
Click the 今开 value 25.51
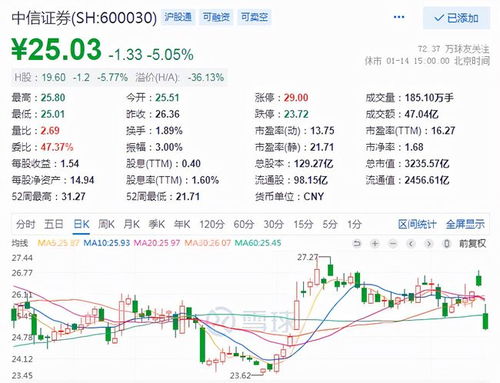pyautogui.click(x=167, y=98)
